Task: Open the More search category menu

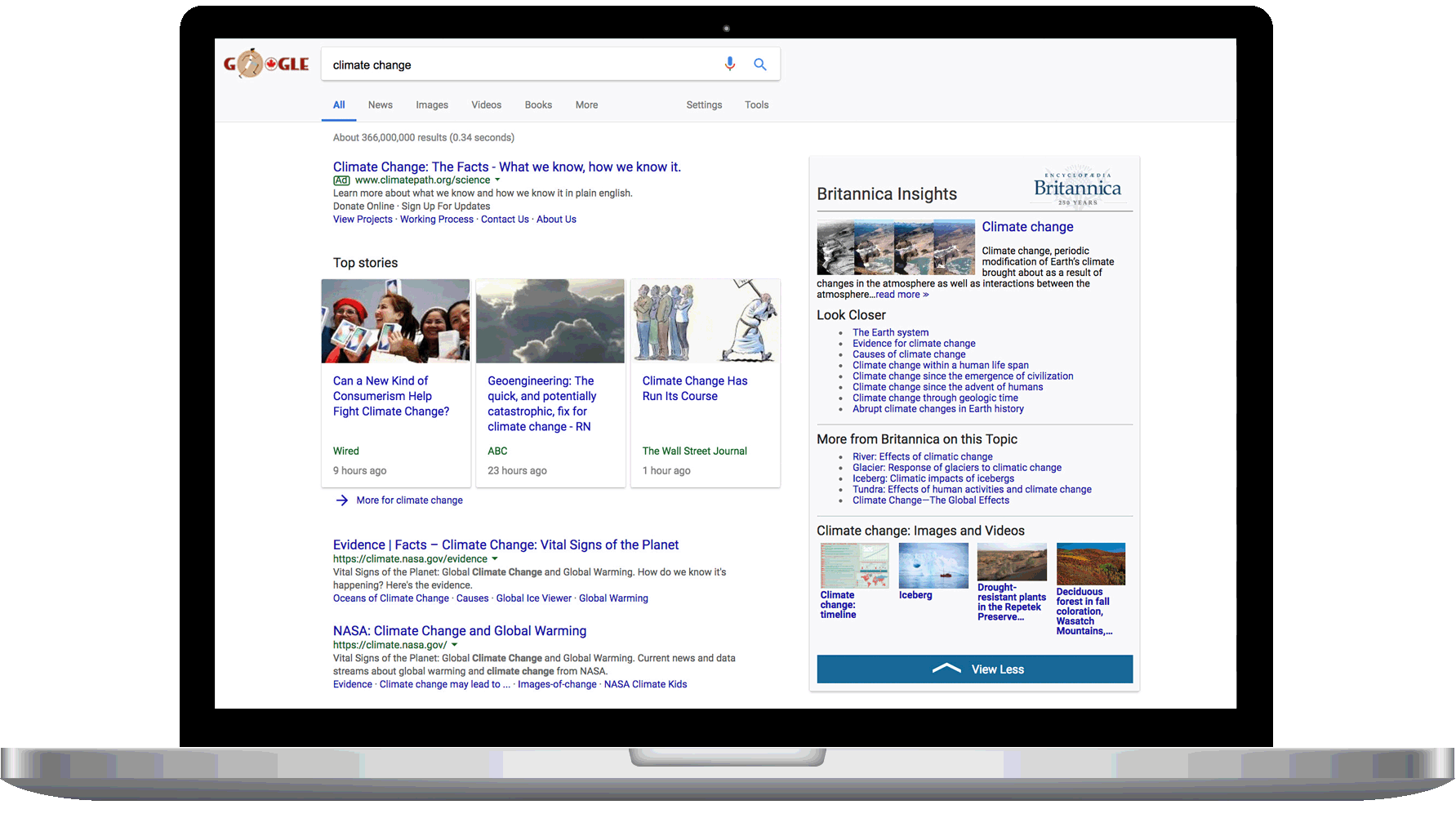Action: pyautogui.click(x=586, y=105)
